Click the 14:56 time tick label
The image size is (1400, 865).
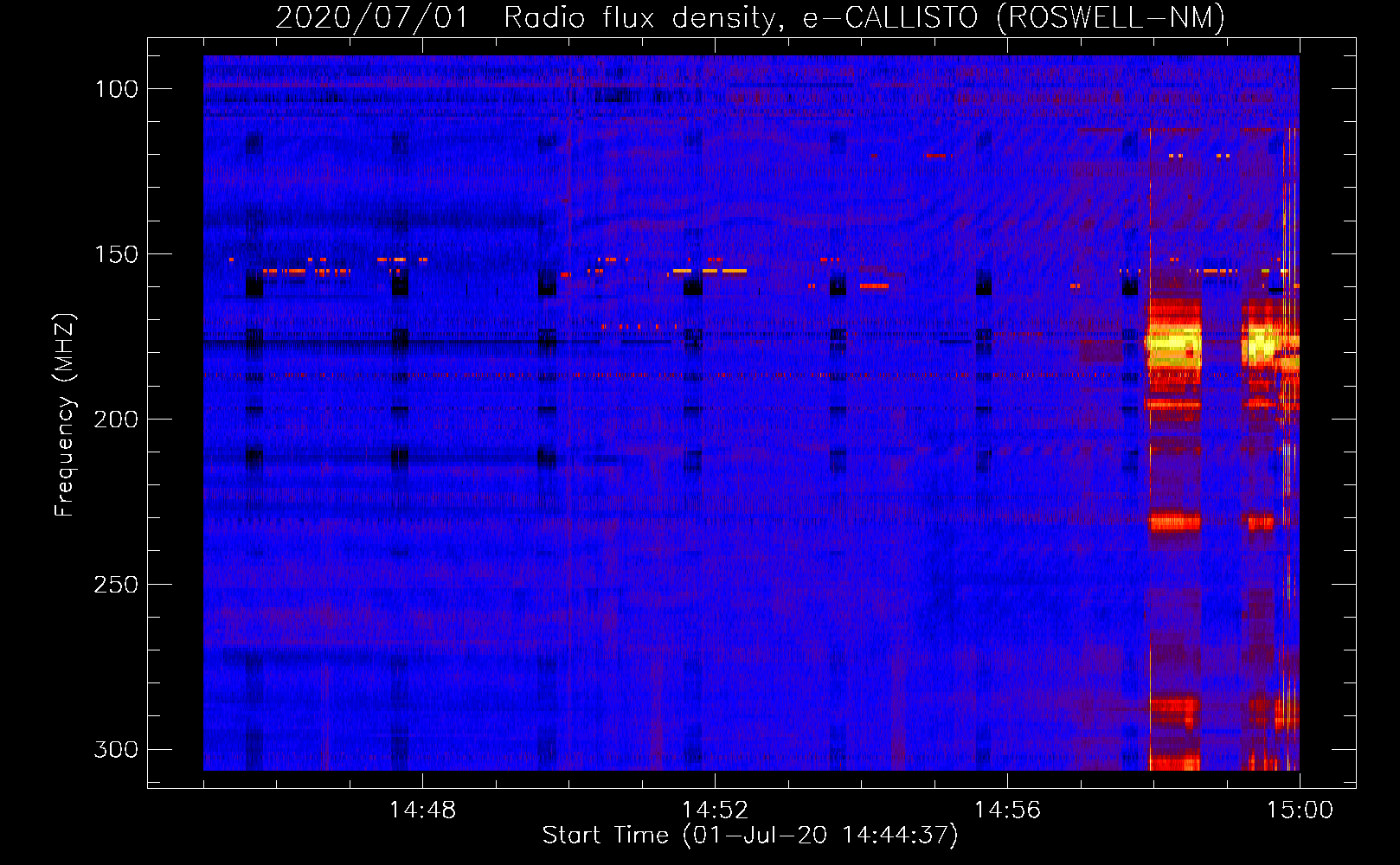click(1007, 811)
